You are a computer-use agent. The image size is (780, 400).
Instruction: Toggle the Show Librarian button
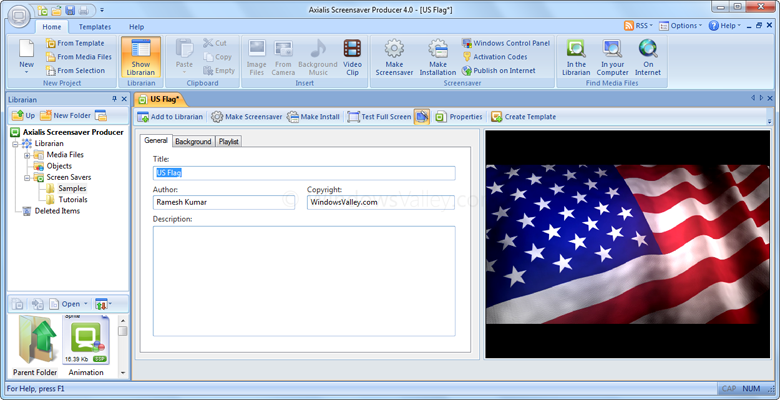[x=141, y=57]
